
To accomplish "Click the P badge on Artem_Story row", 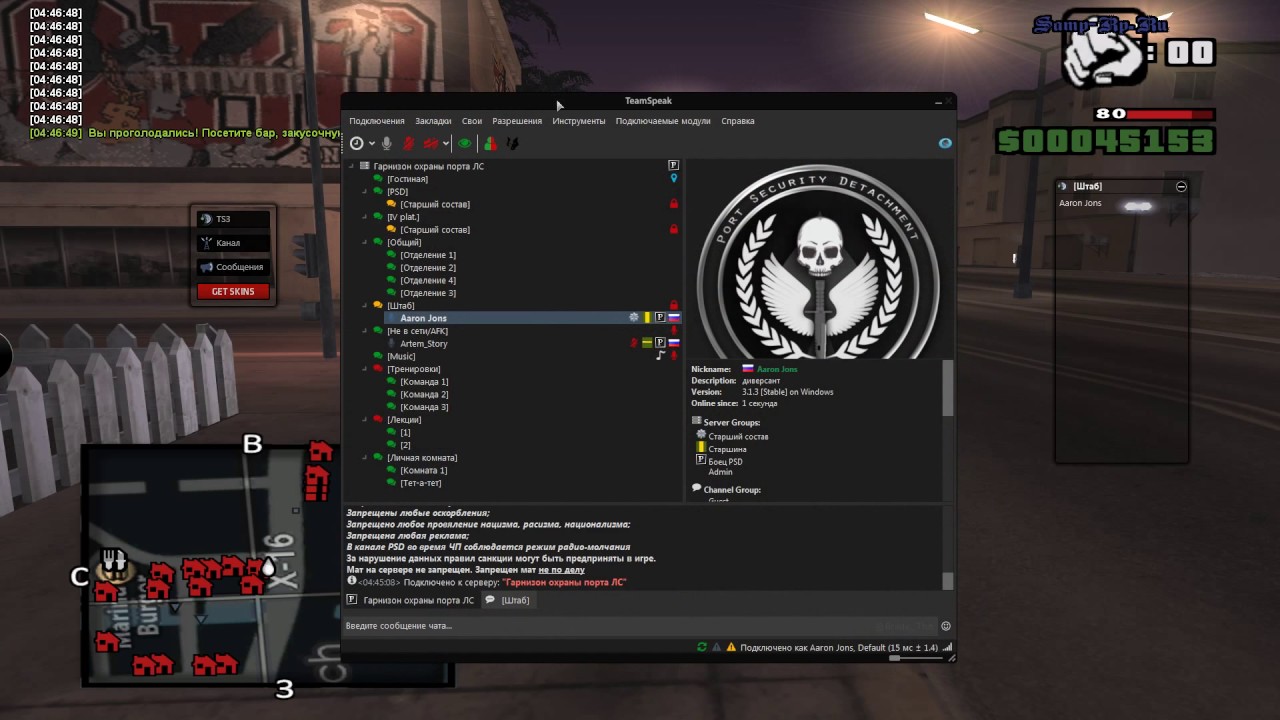I will (660, 343).
